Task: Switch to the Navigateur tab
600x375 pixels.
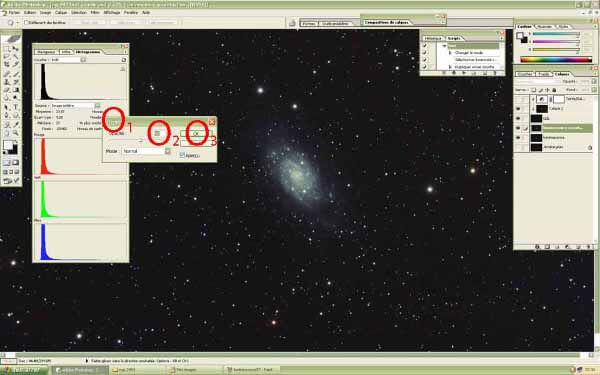Action: point(46,52)
